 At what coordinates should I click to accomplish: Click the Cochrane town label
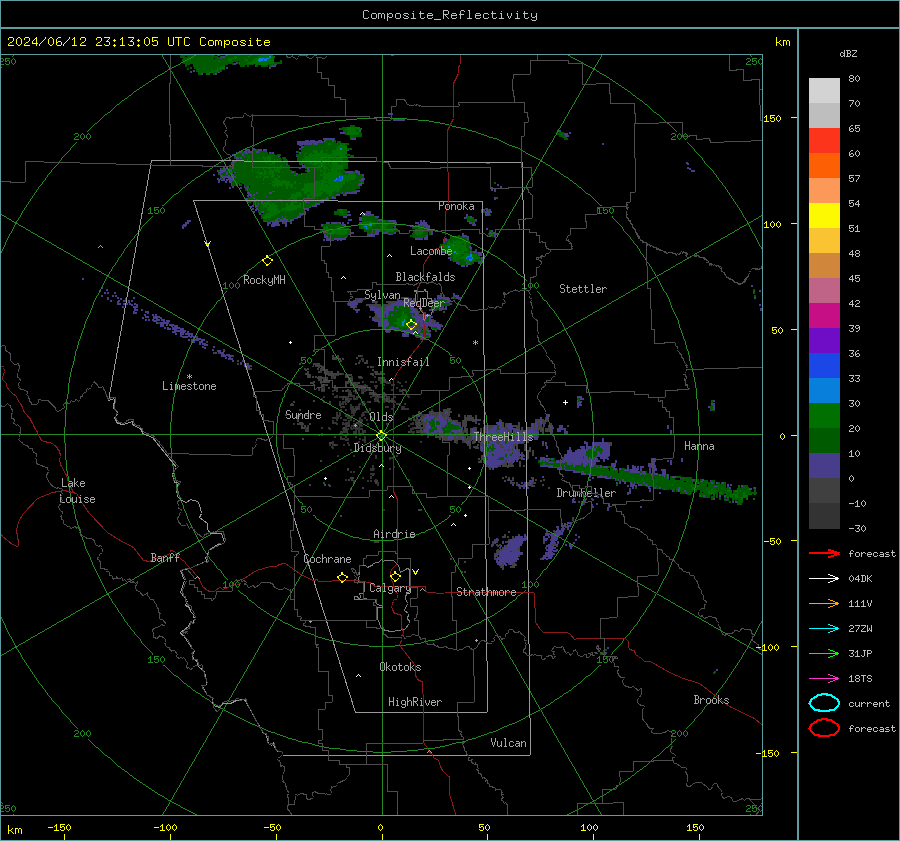point(327,559)
